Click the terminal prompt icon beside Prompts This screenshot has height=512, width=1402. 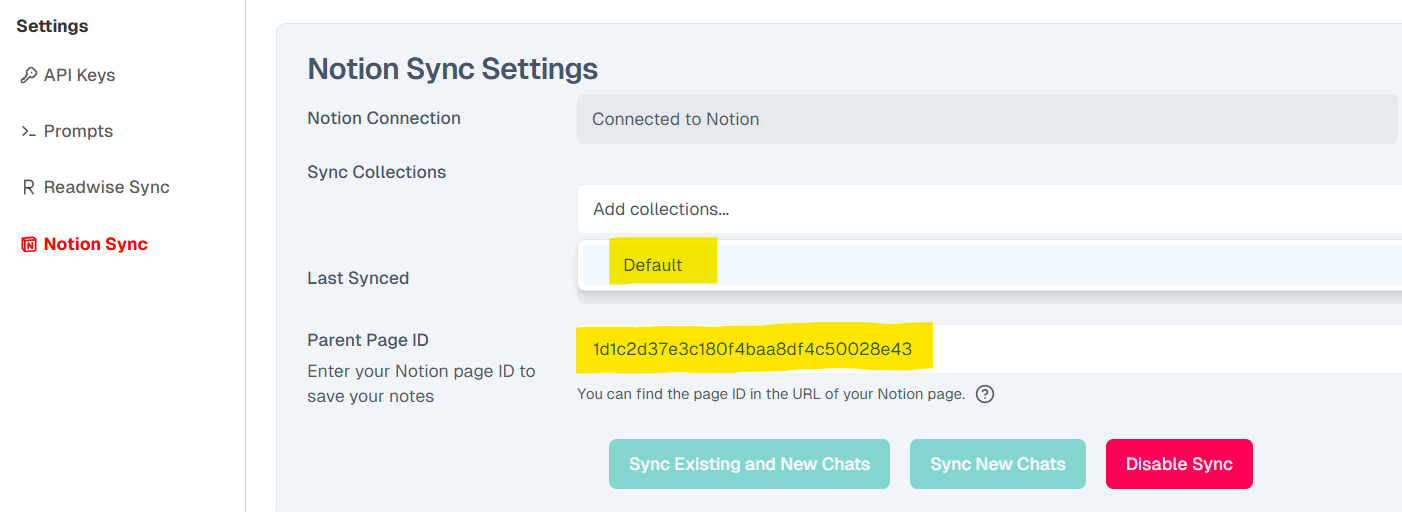[29, 131]
